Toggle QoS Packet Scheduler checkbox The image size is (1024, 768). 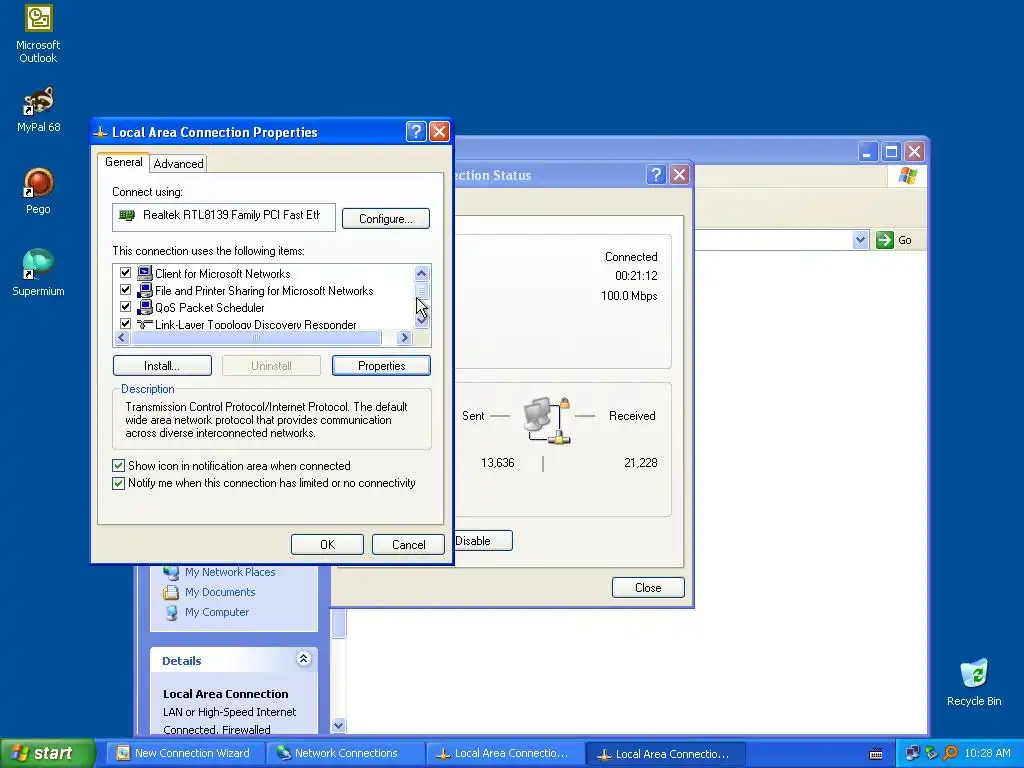click(x=125, y=307)
